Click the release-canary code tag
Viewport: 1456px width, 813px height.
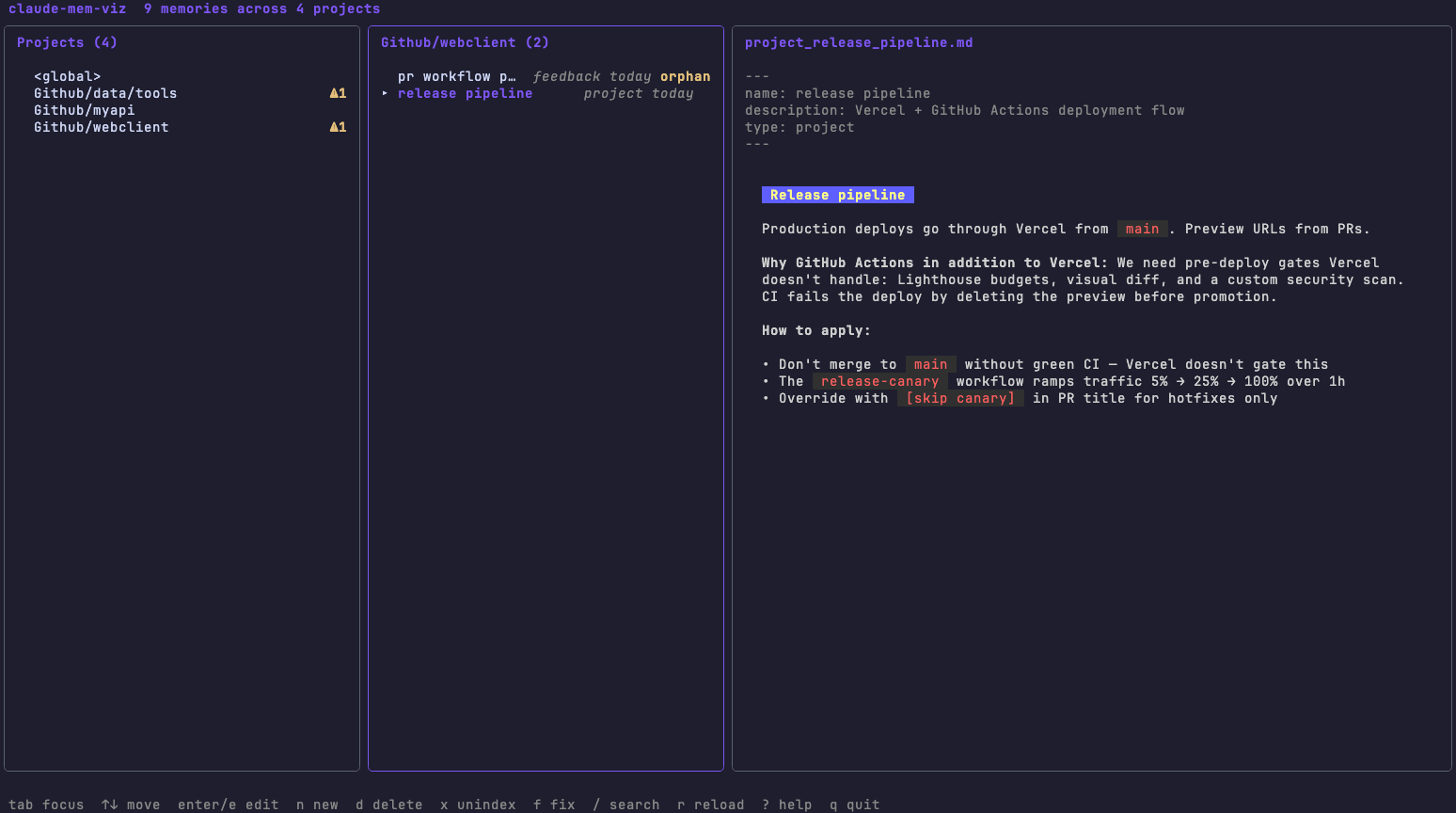click(880, 381)
